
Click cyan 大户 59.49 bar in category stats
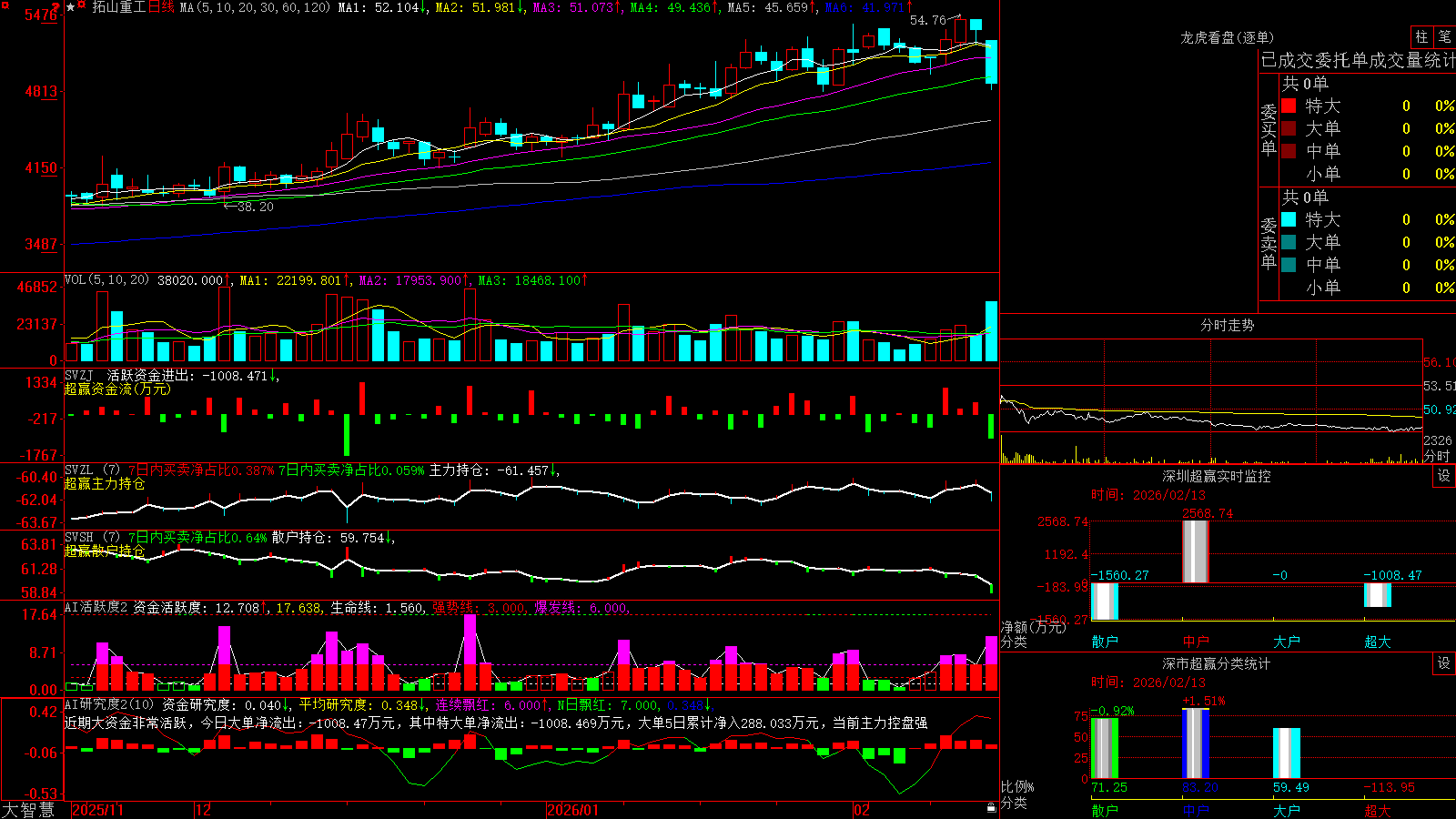(x=1287, y=753)
